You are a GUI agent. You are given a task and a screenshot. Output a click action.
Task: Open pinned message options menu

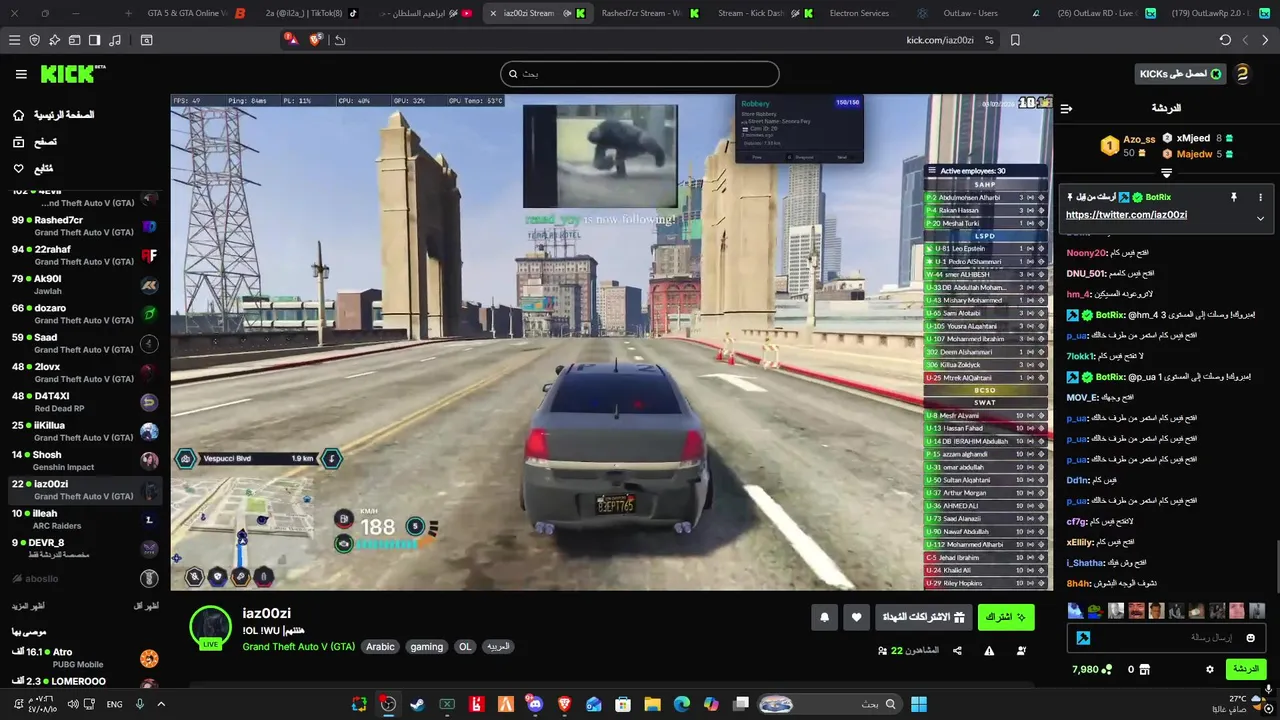1260,198
